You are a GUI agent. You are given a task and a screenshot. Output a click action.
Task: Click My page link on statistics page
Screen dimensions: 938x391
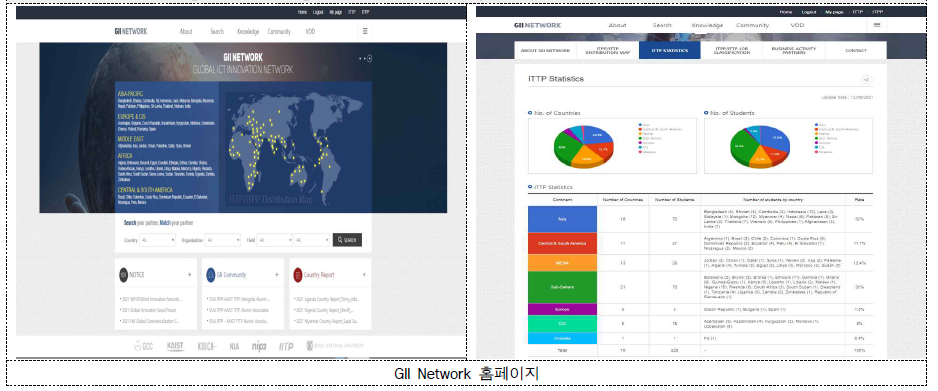pos(834,12)
